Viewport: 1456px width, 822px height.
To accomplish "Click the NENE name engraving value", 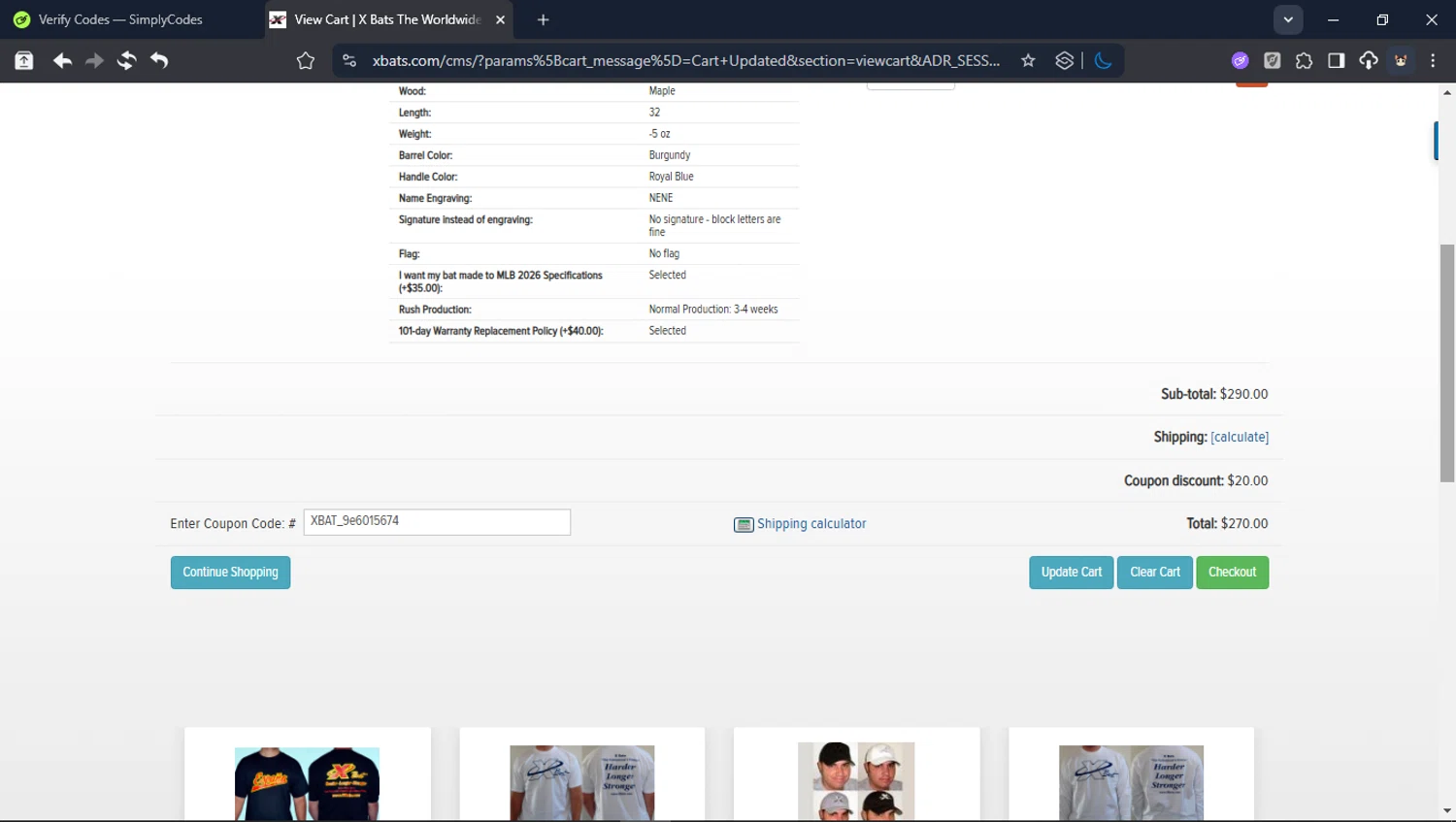I will 661,198.
